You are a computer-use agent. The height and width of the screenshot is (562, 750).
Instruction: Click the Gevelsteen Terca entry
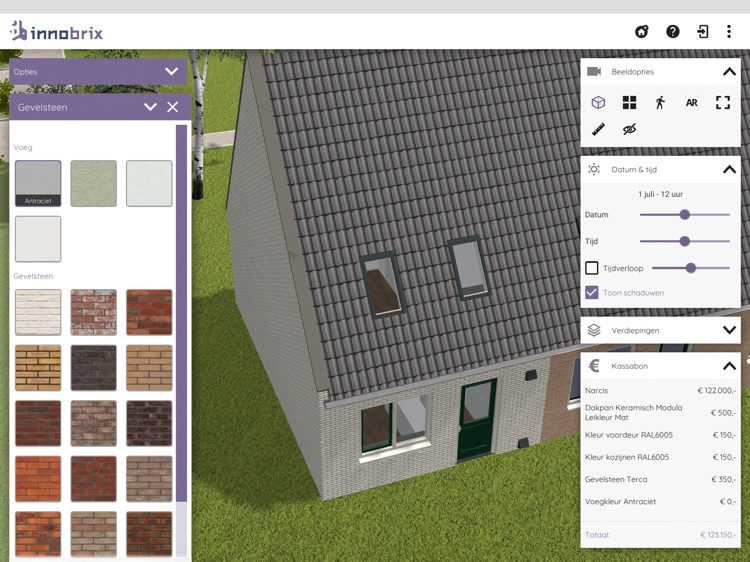click(660, 479)
